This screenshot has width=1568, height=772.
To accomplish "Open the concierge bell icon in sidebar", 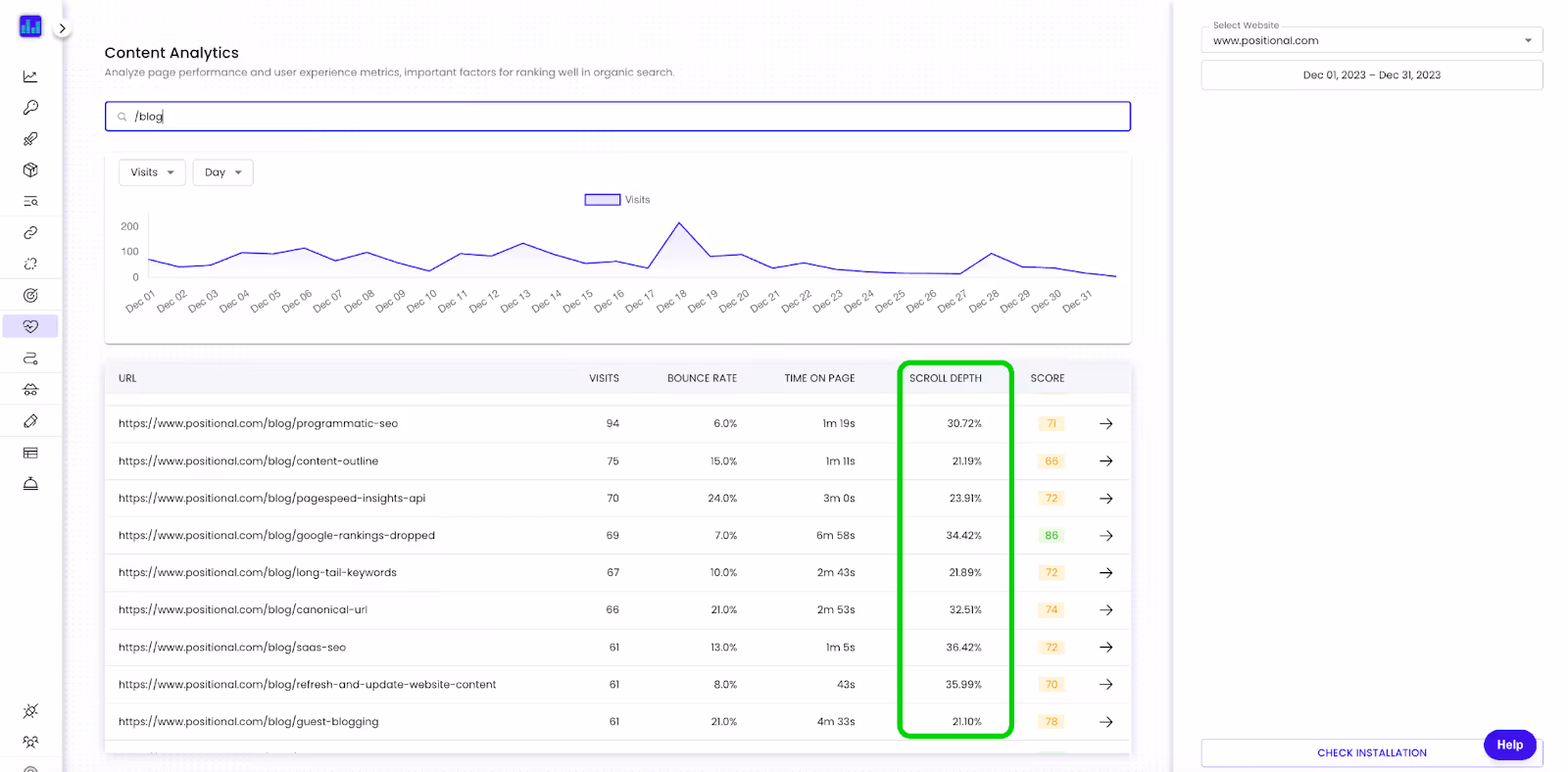I will (30, 484).
